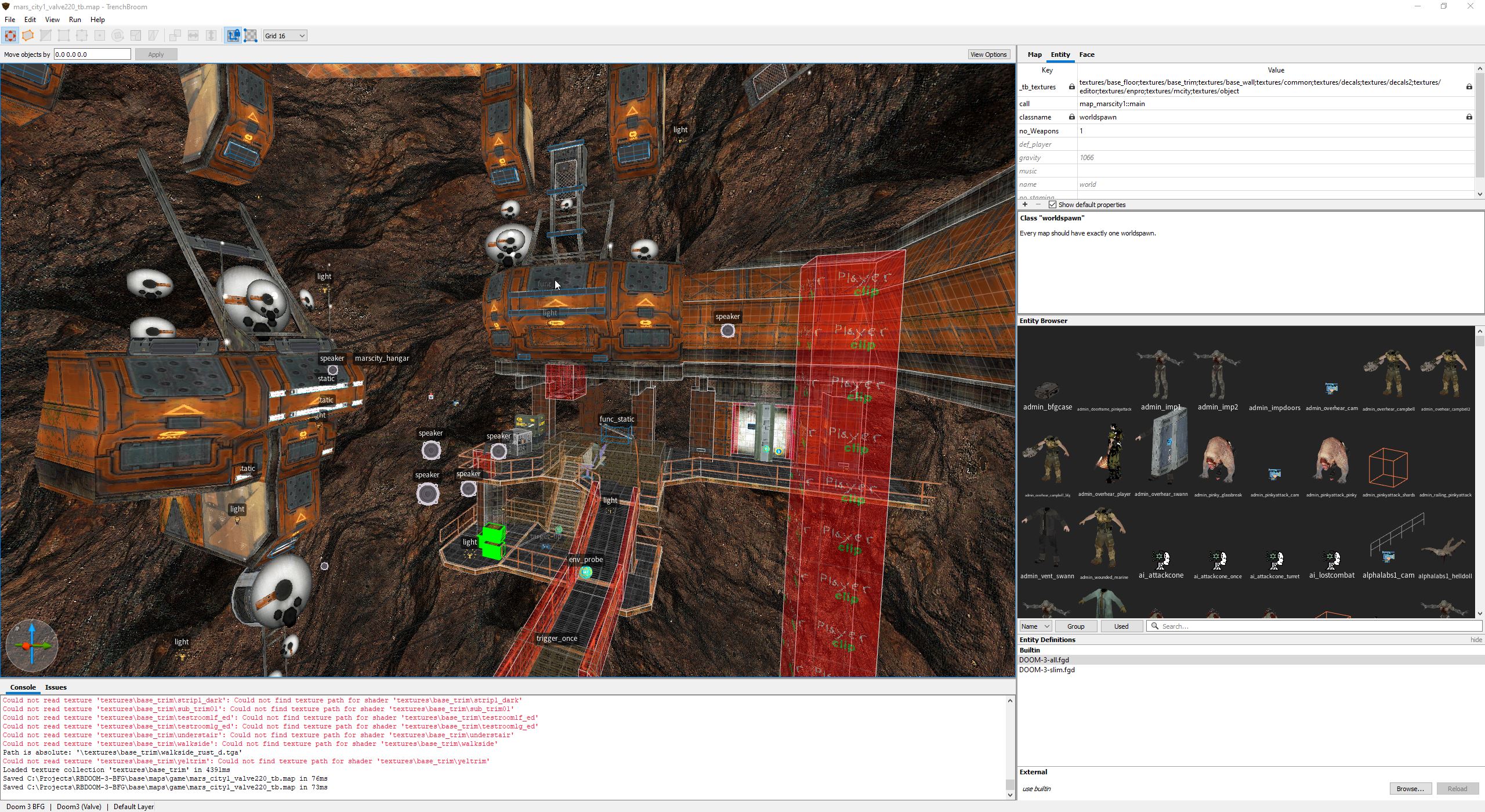Image resolution: width=1485 pixels, height=812 pixels.
Task: Click the flip horizontally icon
Action: coord(193,36)
